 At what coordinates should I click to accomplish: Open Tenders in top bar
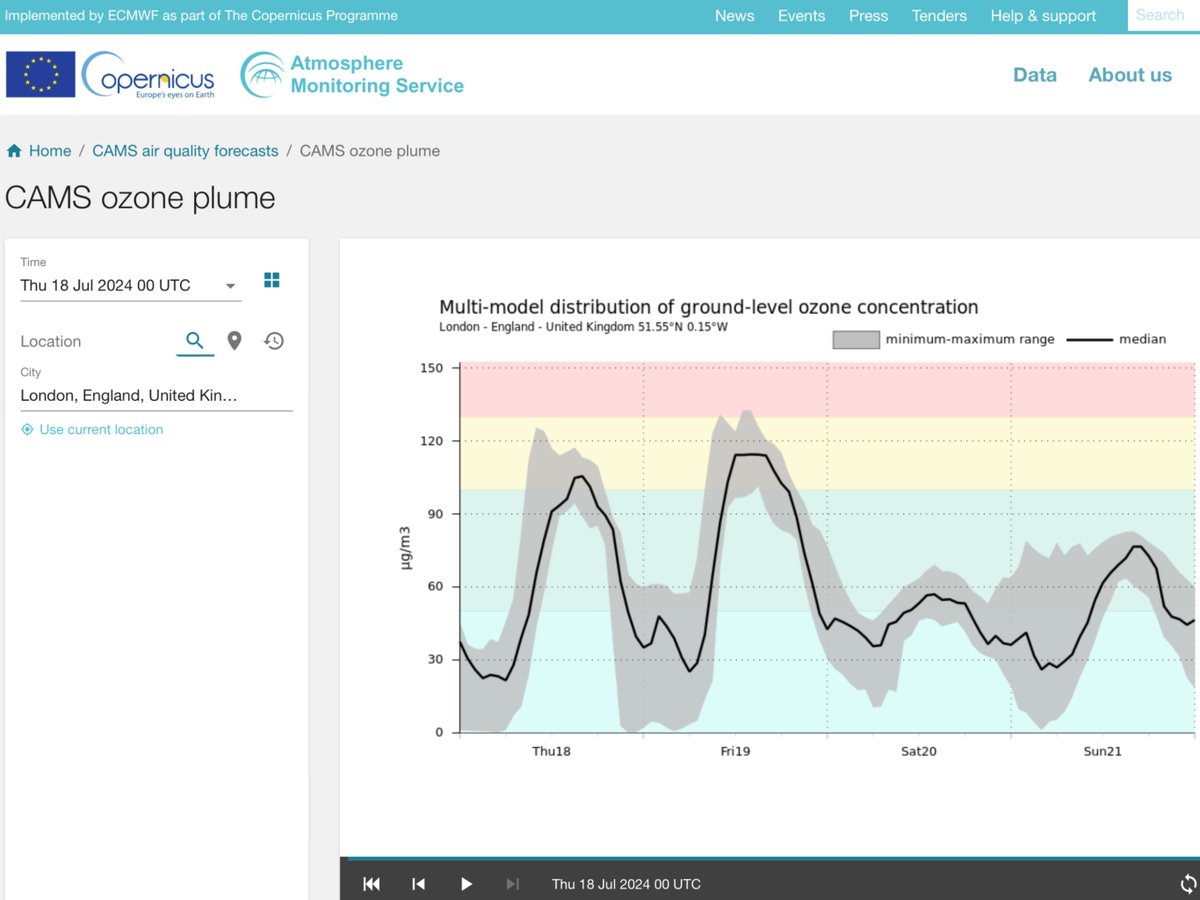pyautogui.click(x=939, y=16)
